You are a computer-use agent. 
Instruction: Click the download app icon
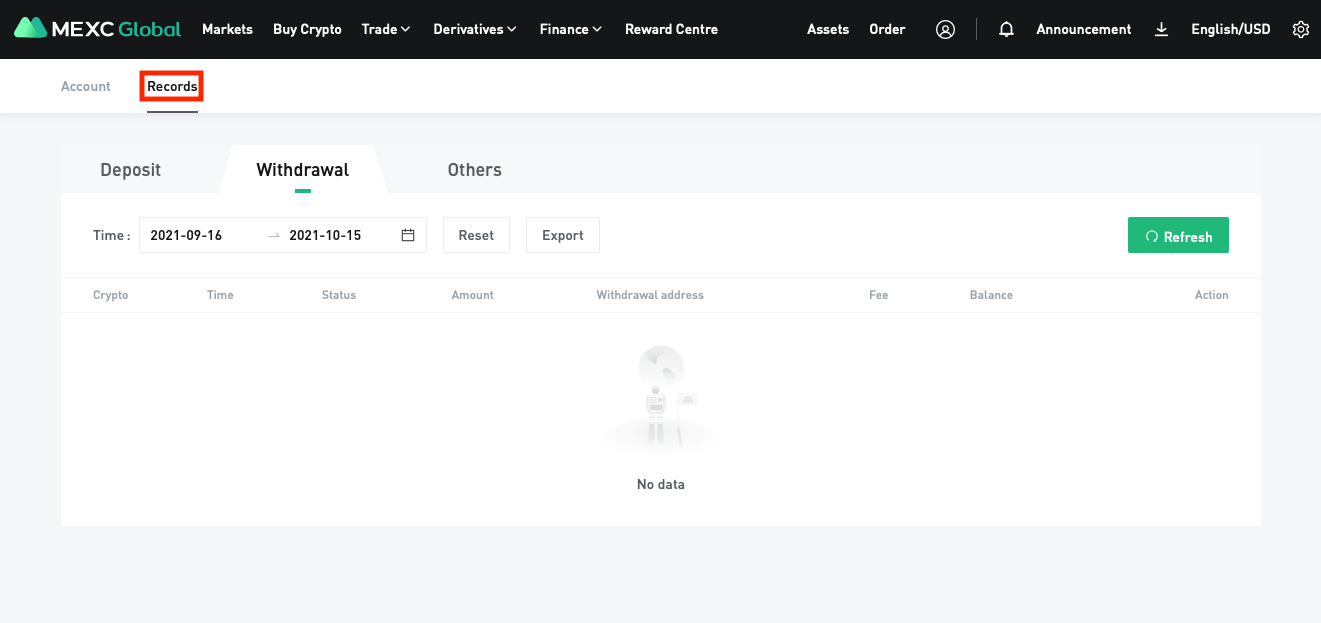coord(1161,29)
